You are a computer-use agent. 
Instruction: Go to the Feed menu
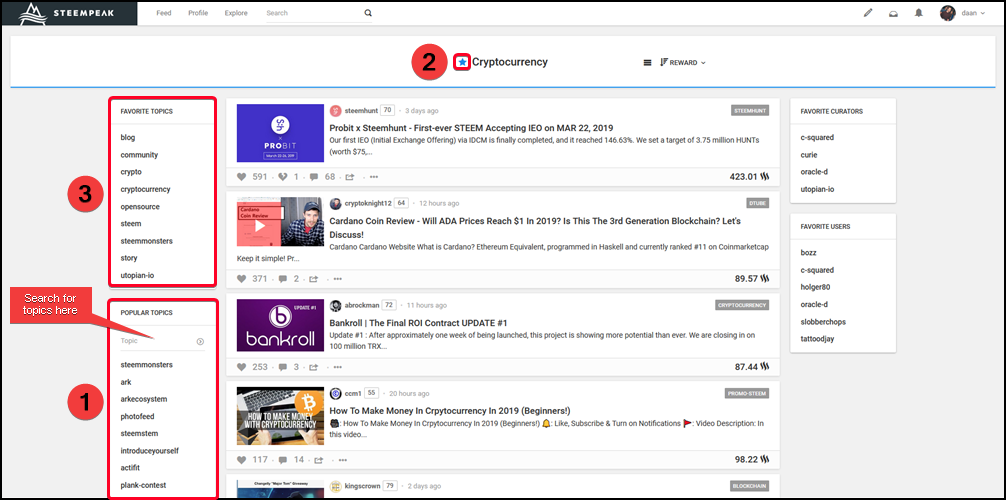pyautogui.click(x=164, y=13)
